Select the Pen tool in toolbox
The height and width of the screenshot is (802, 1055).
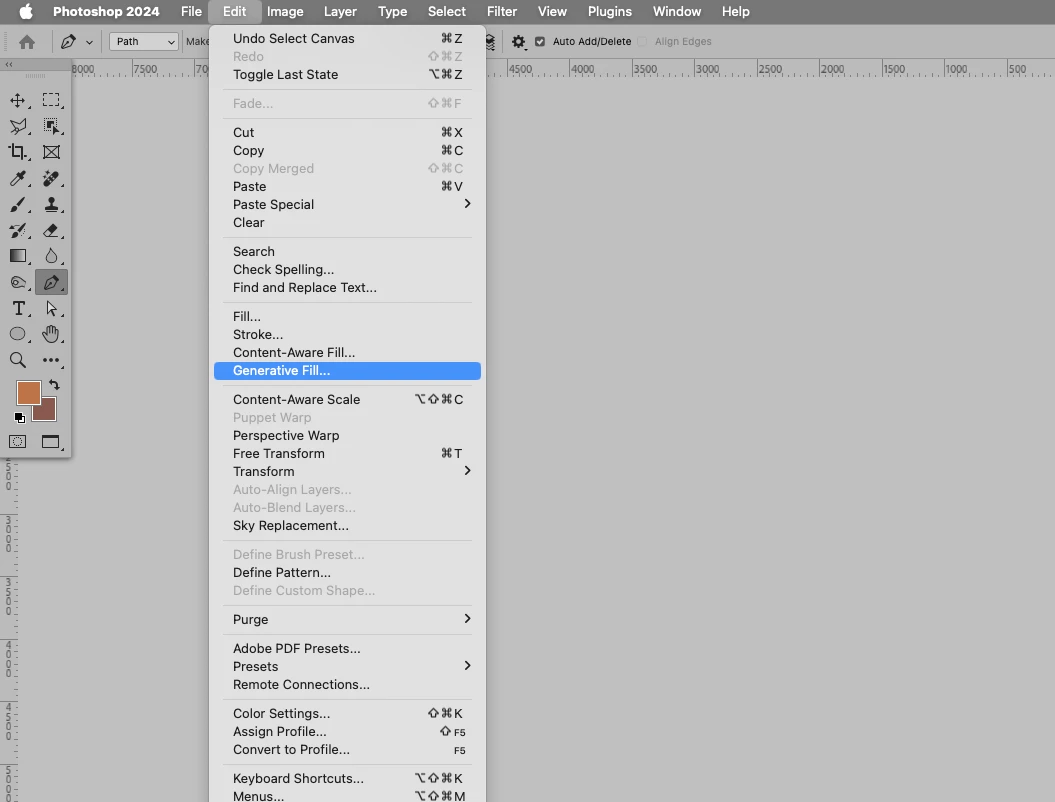(x=51, y=283)
